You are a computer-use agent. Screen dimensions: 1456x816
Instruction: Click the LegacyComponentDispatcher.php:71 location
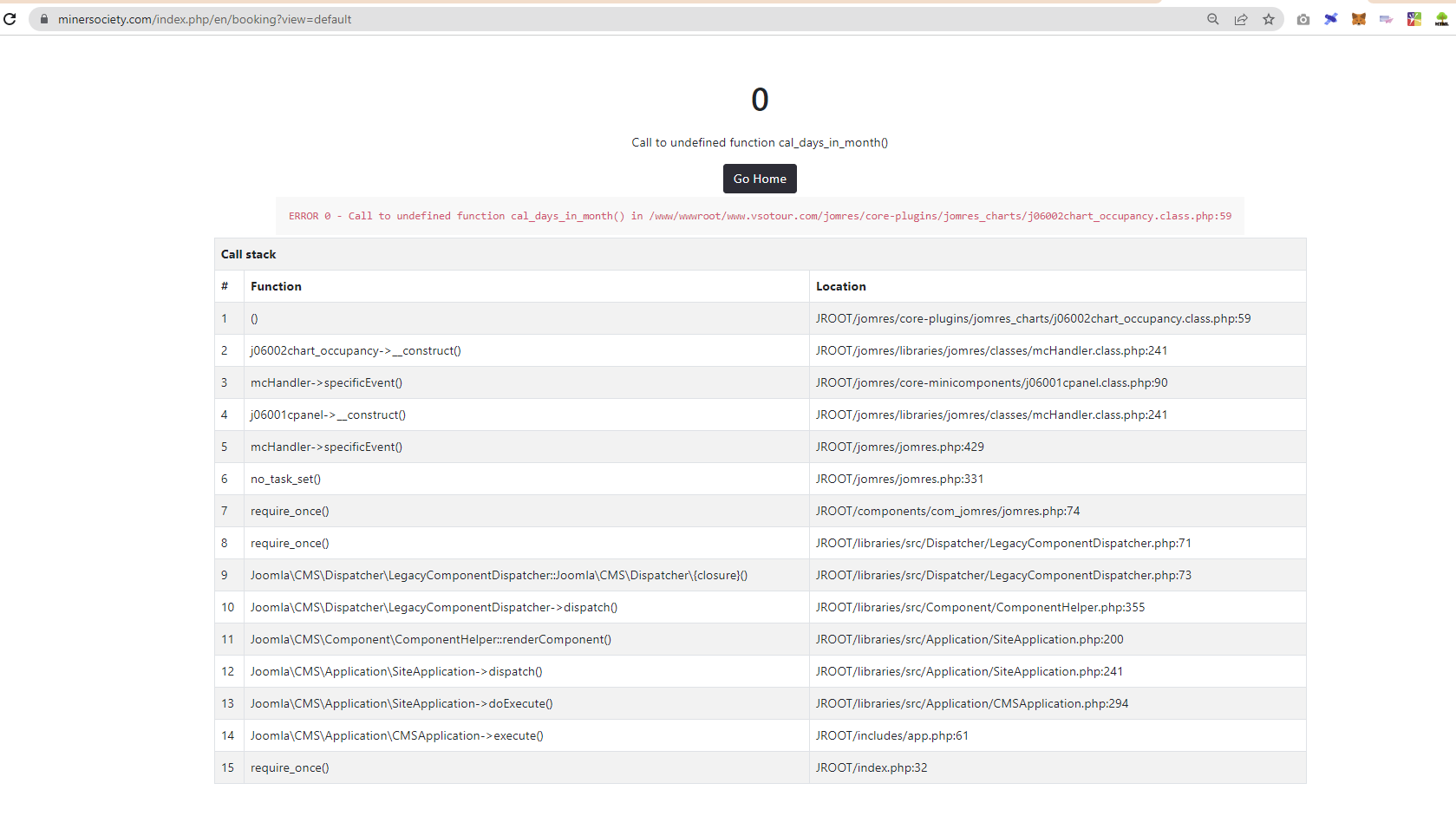pyautogui.click(x=1003, y=543)
